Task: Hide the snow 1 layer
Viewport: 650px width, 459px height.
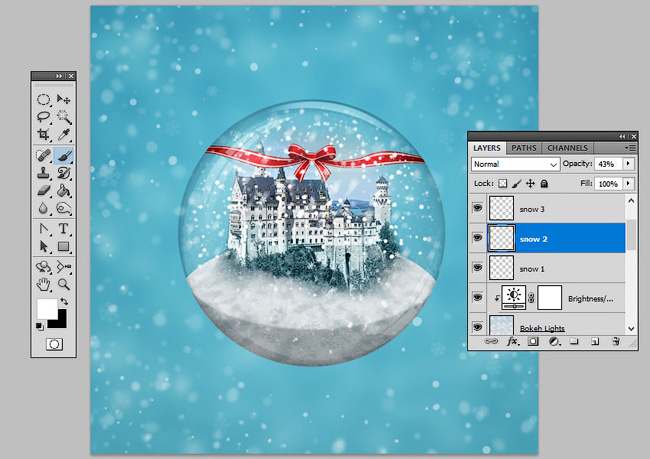Action: 478,268
